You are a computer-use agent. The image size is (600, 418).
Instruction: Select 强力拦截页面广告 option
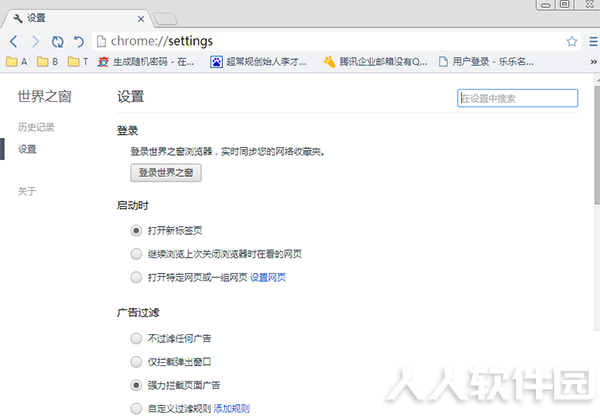point(136,385)
